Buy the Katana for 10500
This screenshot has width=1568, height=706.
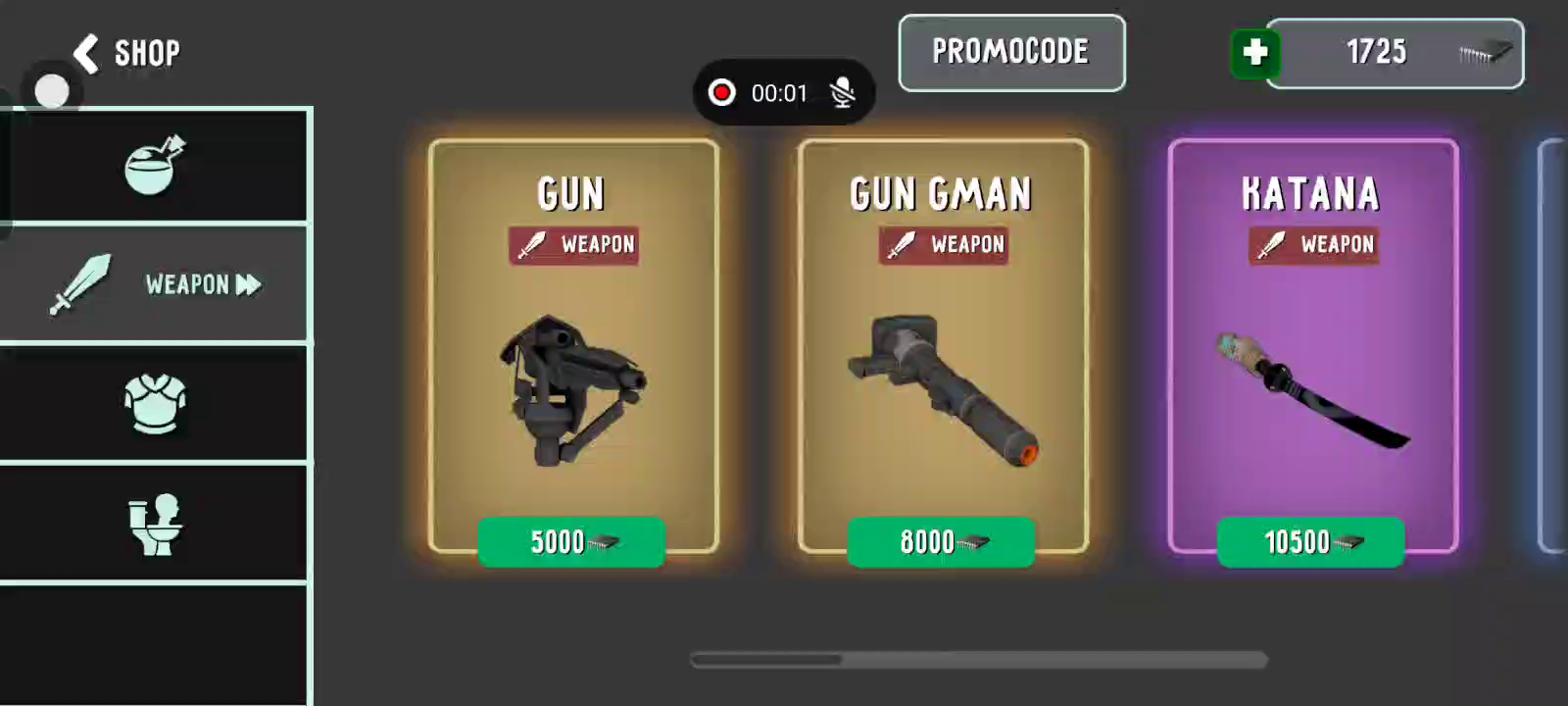1310,541
